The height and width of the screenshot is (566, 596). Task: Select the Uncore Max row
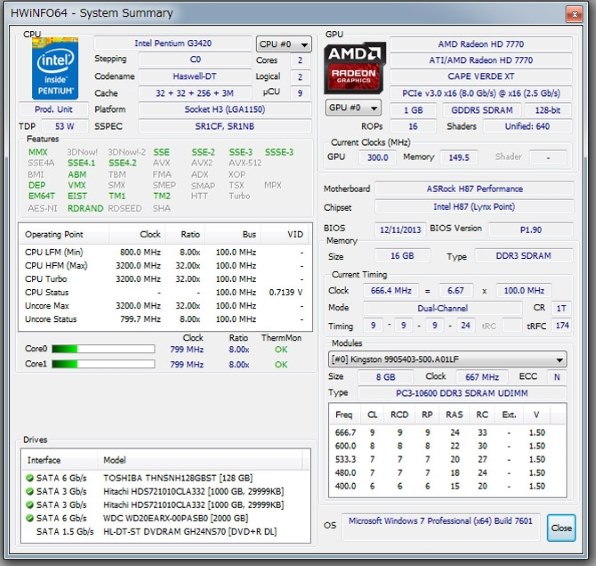[165, 306]
